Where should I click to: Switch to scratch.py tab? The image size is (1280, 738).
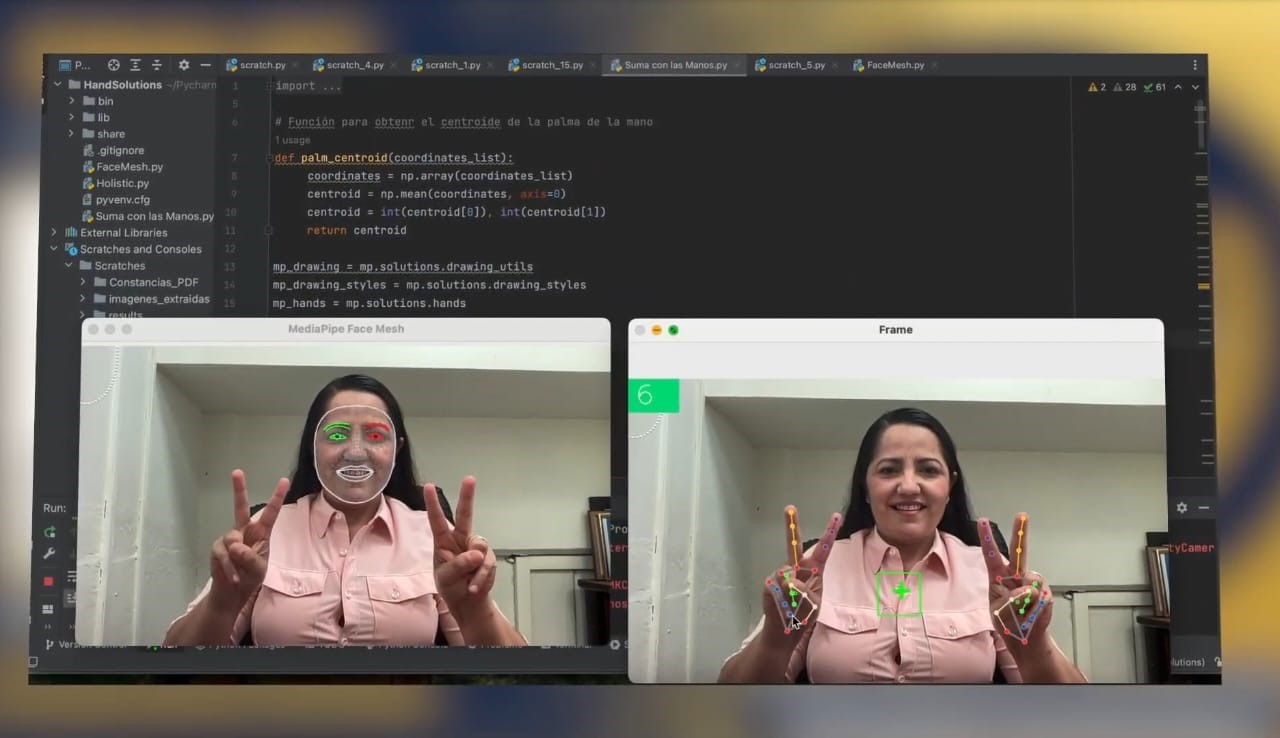point(256,65)
